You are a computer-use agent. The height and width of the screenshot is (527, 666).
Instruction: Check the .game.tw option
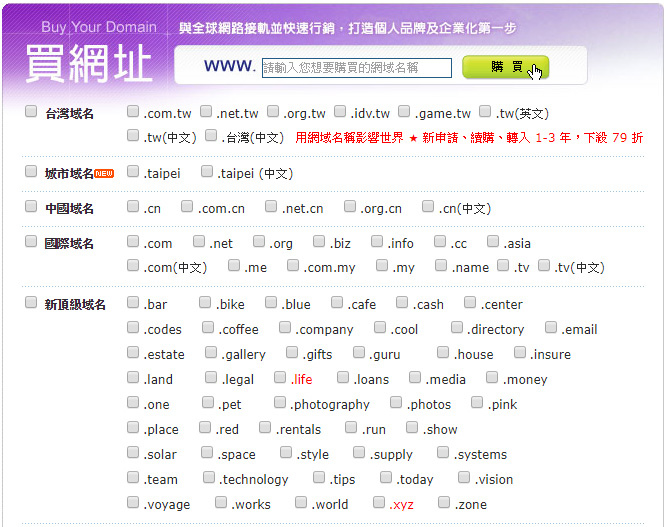[x=404, y=112]
